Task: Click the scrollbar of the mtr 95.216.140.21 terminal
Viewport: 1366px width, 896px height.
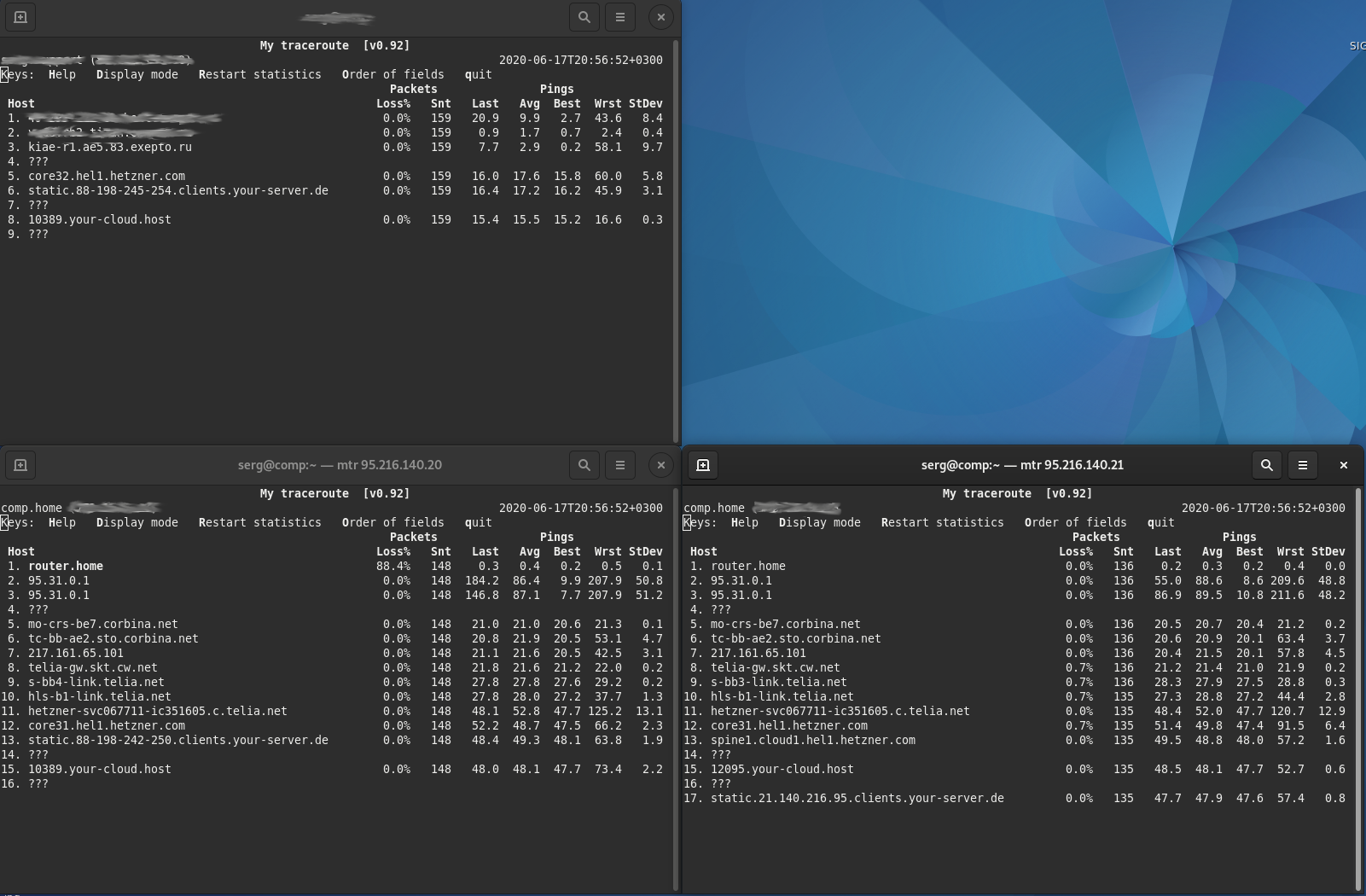Action: [x=1358, y=689]
